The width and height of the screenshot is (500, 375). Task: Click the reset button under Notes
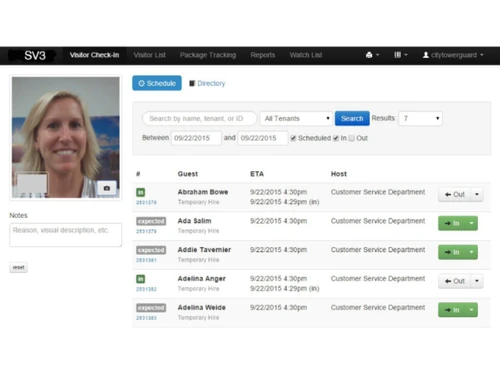18,267
